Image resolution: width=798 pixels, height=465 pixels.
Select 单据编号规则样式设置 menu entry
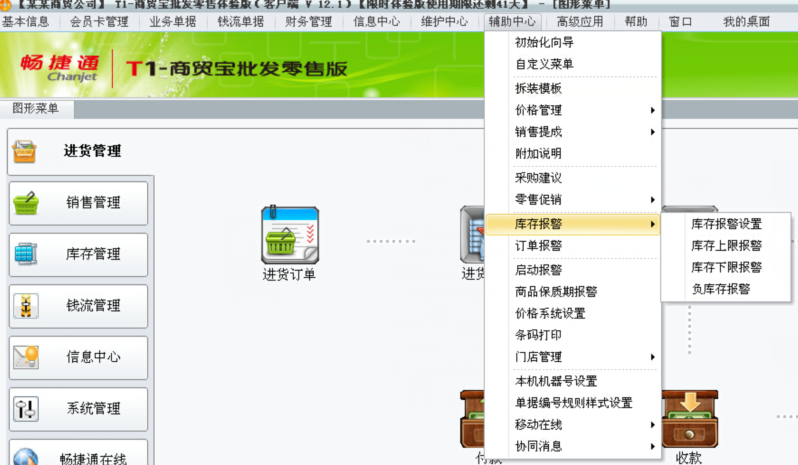click(x=573, y=403)
